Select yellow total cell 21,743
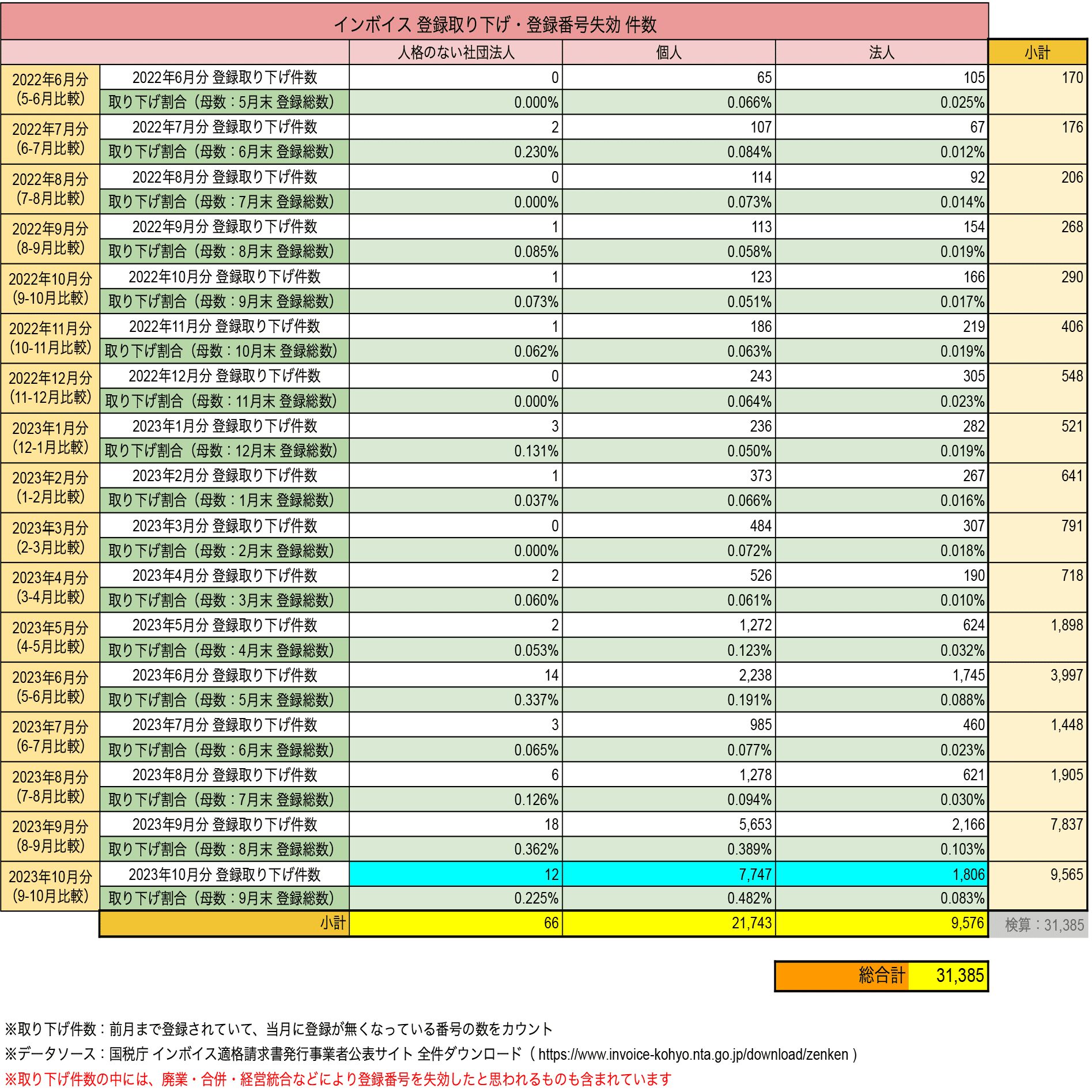Viewport: 1092px width, 1092px height. point(669,923)
